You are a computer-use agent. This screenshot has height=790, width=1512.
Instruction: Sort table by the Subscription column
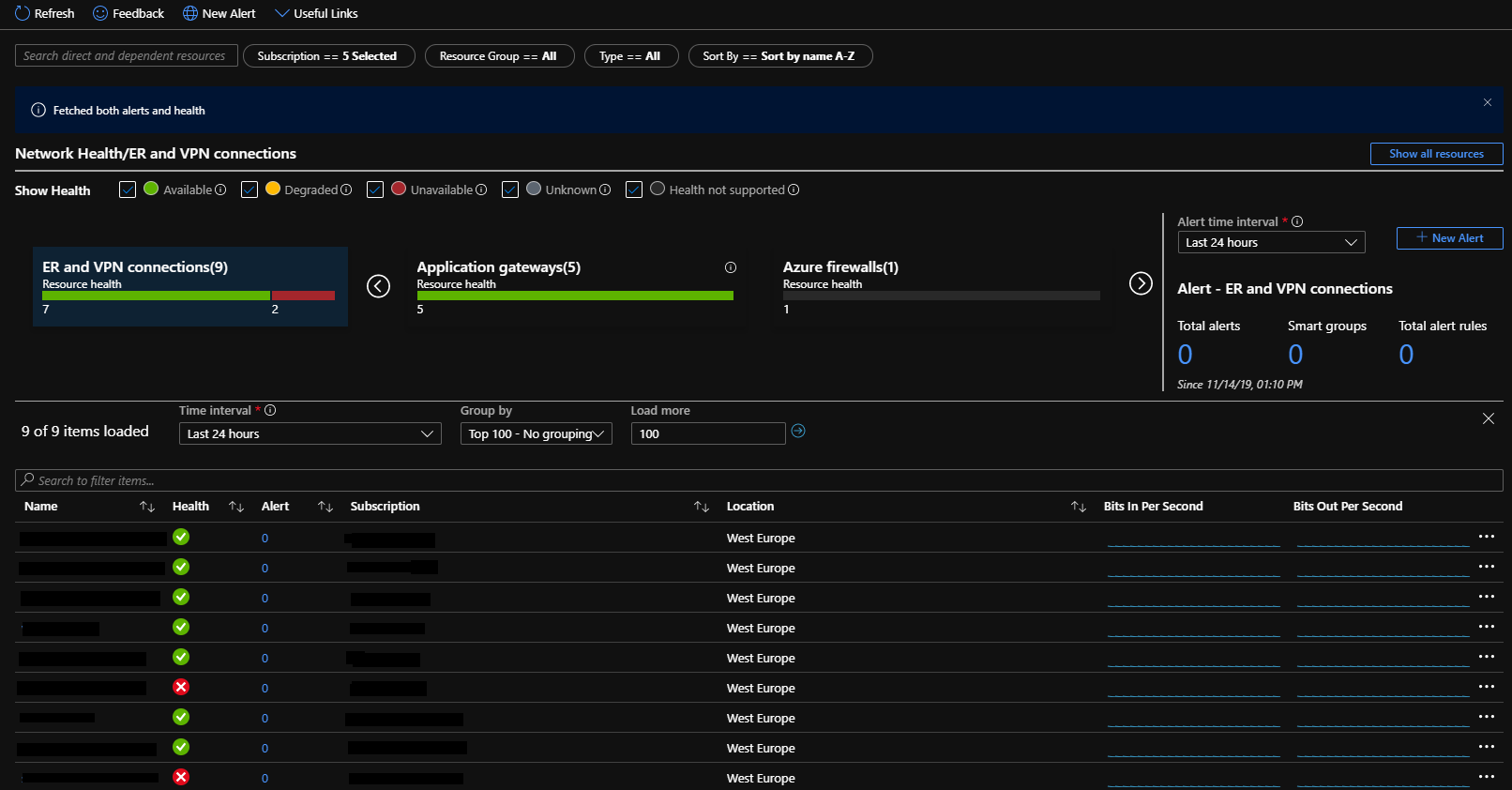[x=702, y=507]
